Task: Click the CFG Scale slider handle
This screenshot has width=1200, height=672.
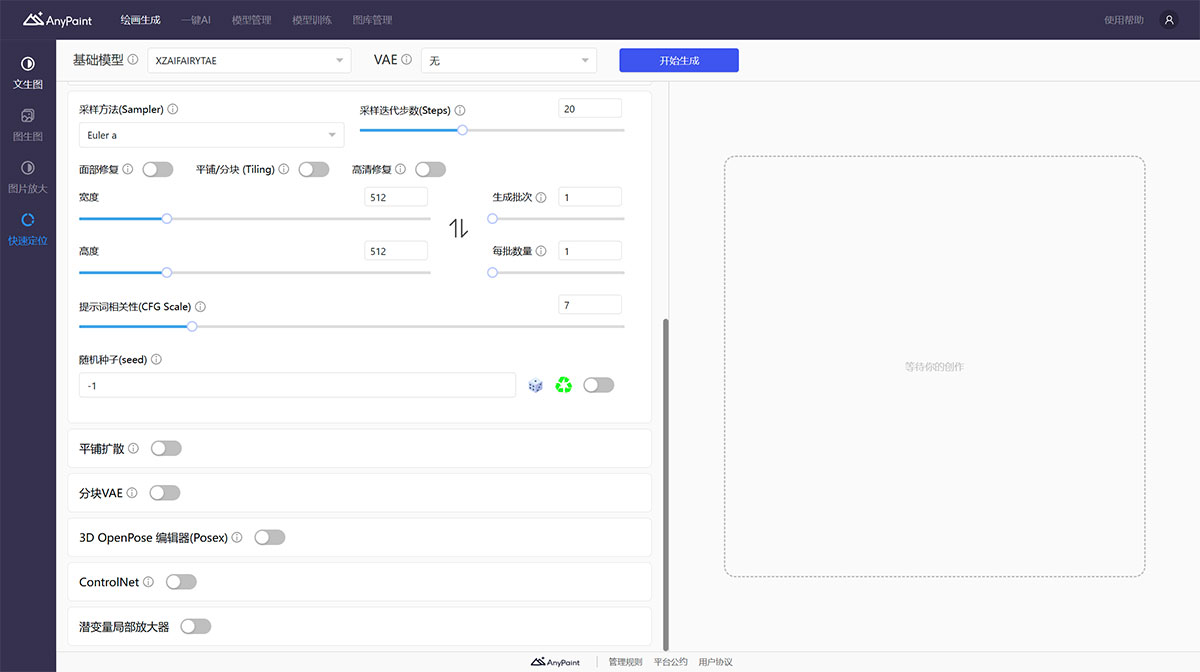Action: [192, 326]
